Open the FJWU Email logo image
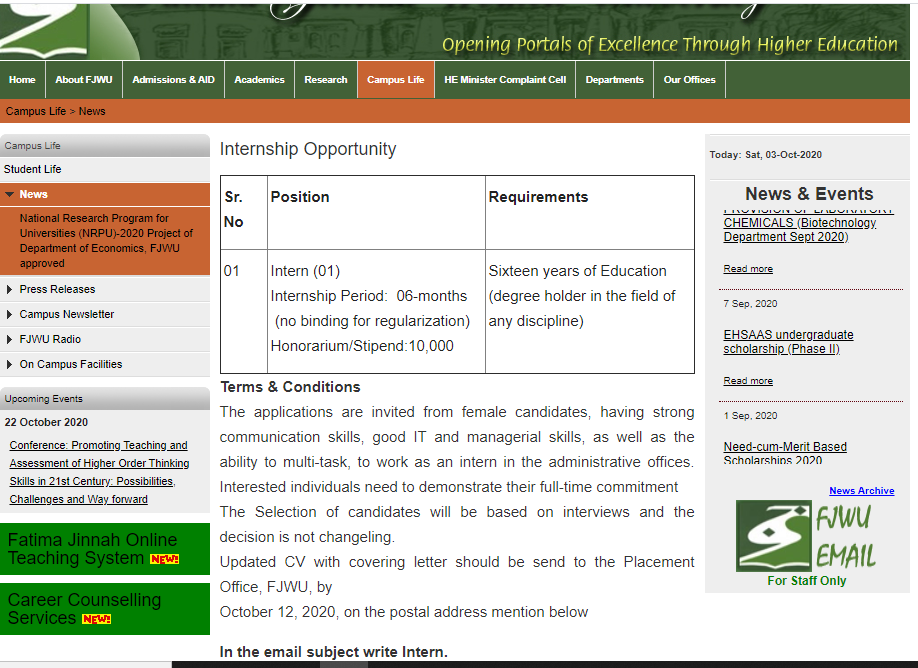 click(806, 536)
